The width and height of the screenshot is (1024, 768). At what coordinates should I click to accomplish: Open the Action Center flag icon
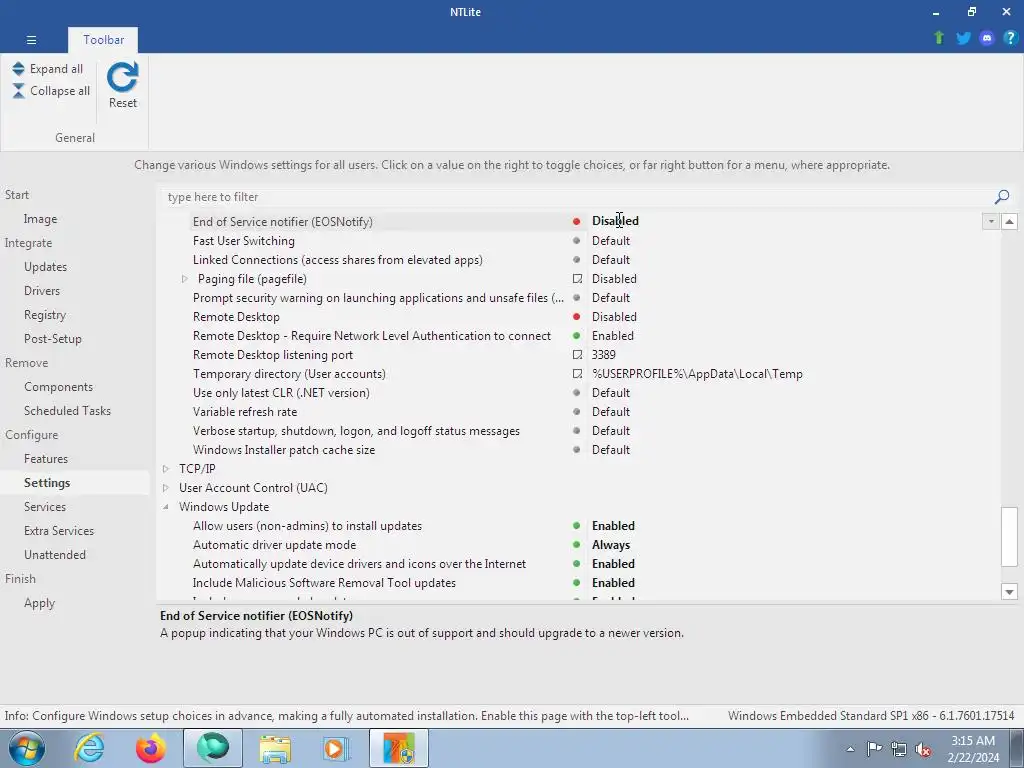pyautogui.click(x=874, y=748)
